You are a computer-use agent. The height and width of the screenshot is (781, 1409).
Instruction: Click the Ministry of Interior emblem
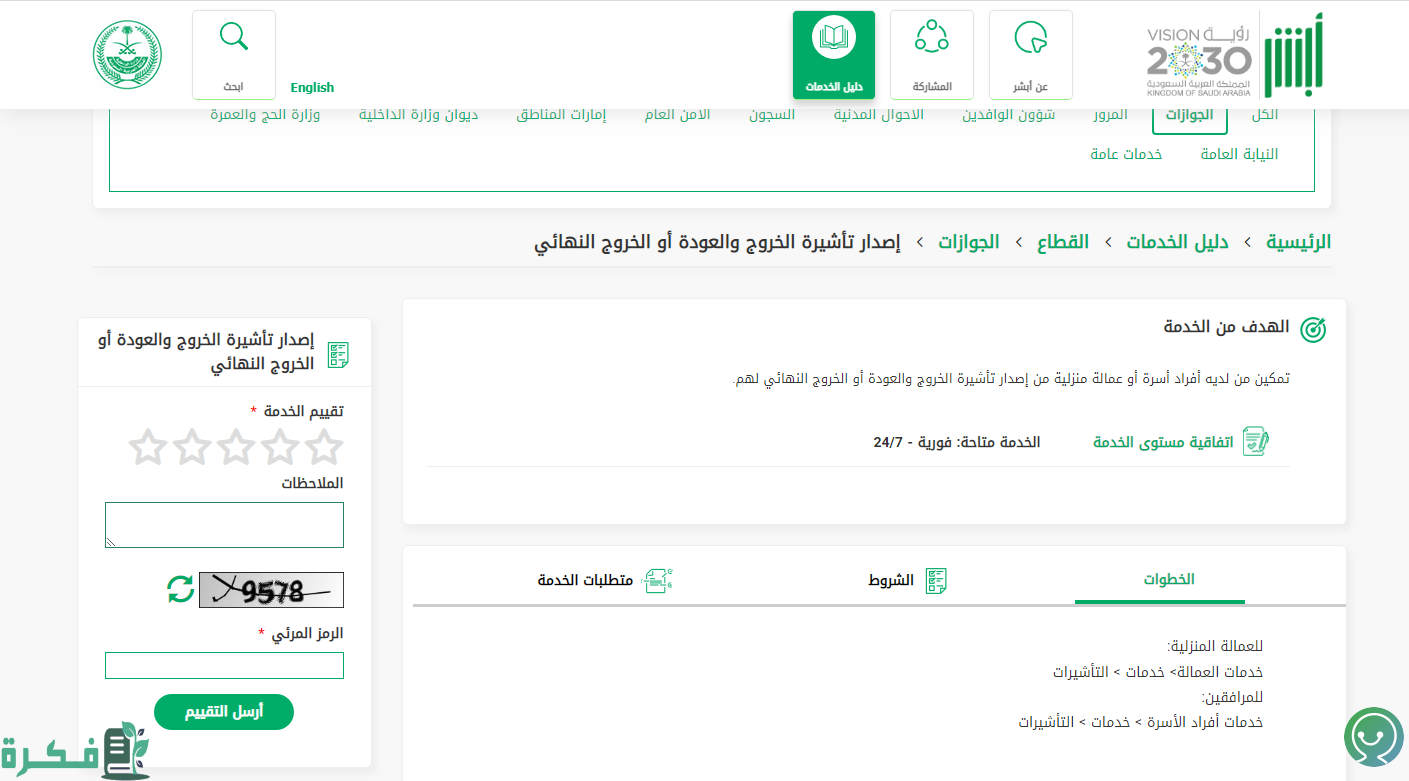click(x=128, y=55)
